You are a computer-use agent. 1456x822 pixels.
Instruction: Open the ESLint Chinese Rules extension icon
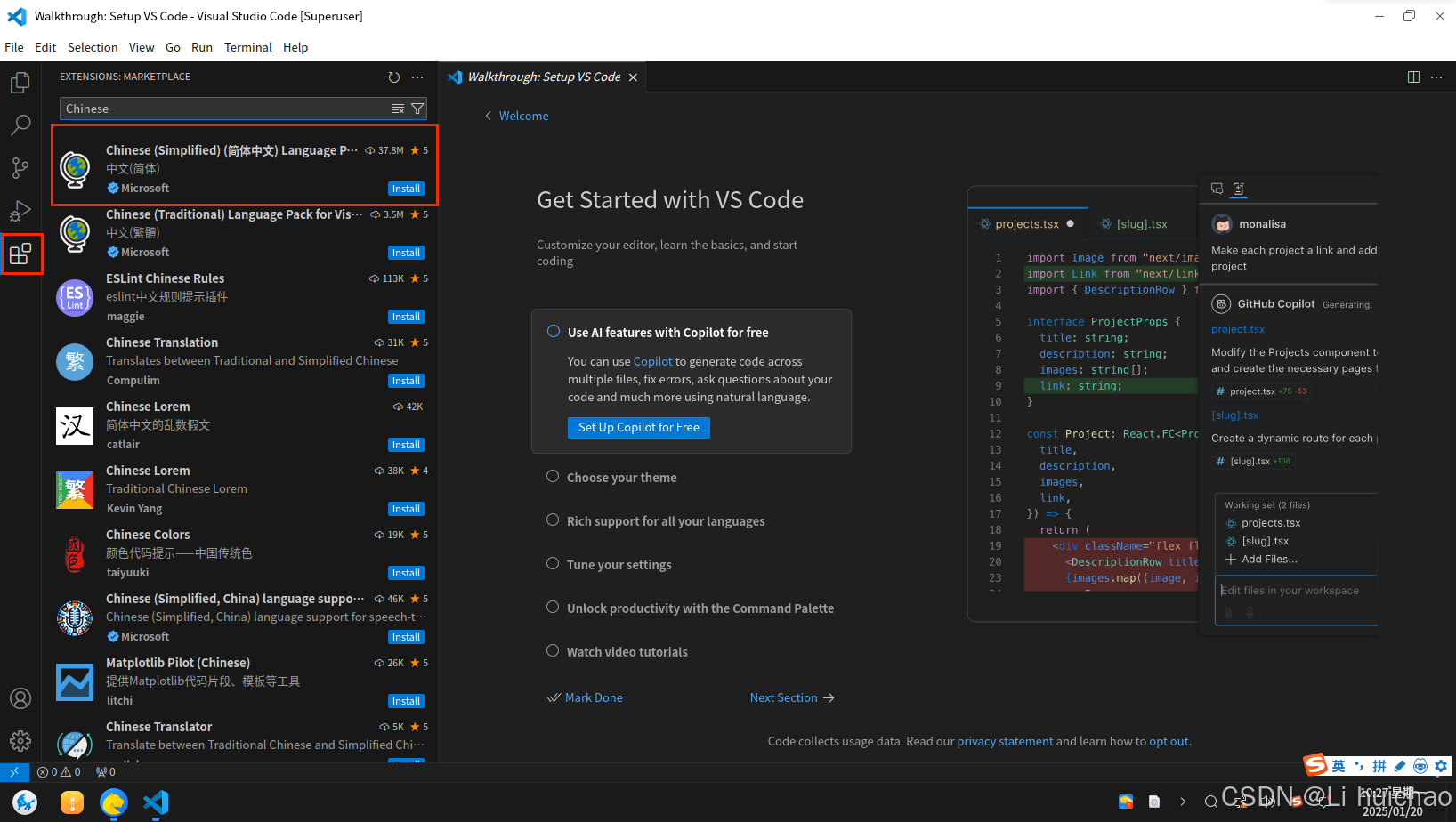coord(75,297)
